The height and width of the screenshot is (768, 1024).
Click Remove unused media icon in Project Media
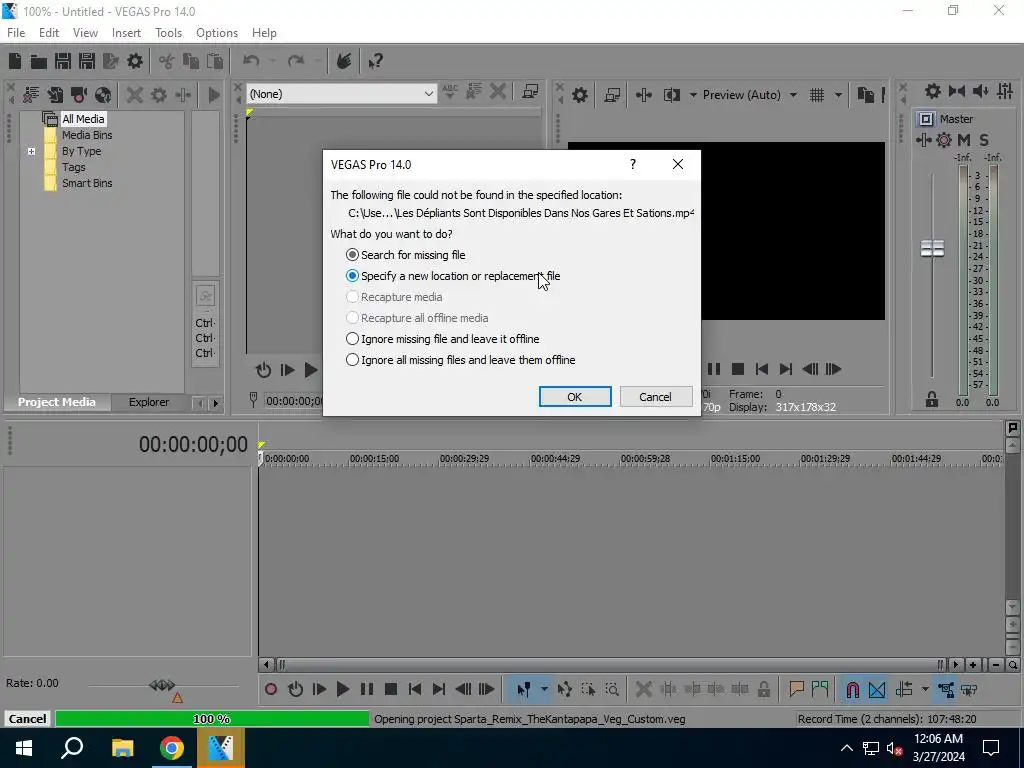point(31,95)
